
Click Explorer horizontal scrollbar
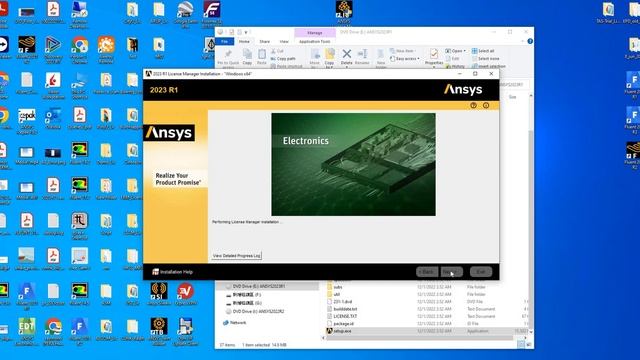419,338
